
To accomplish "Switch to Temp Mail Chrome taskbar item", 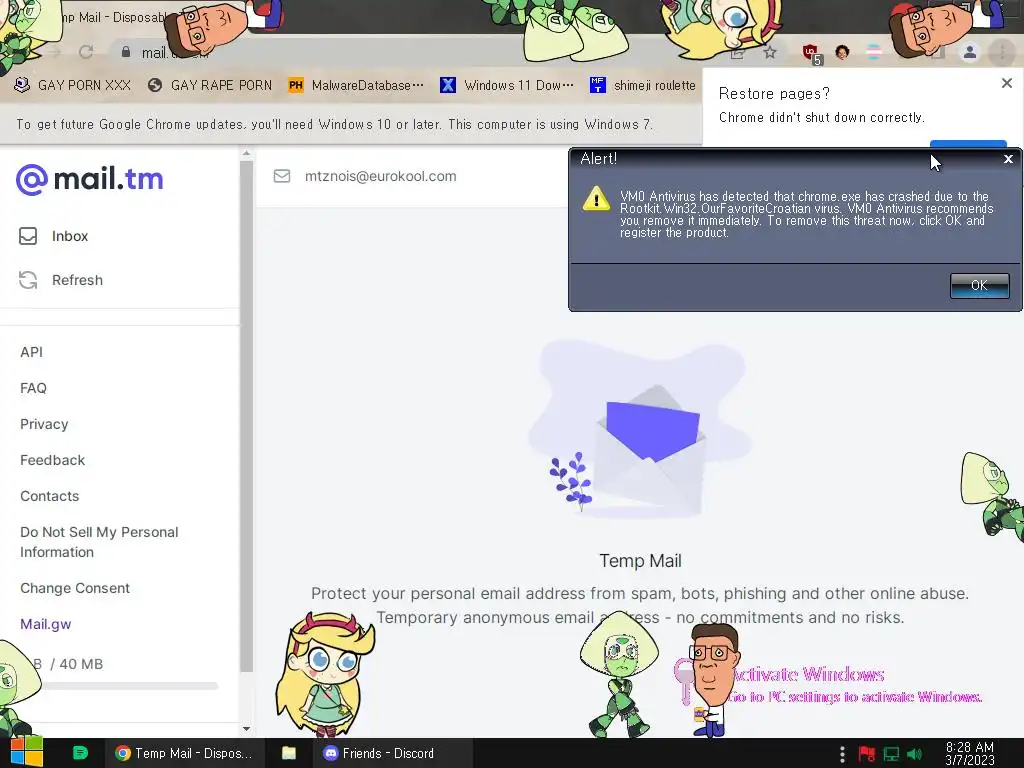I will pos(185,753).
